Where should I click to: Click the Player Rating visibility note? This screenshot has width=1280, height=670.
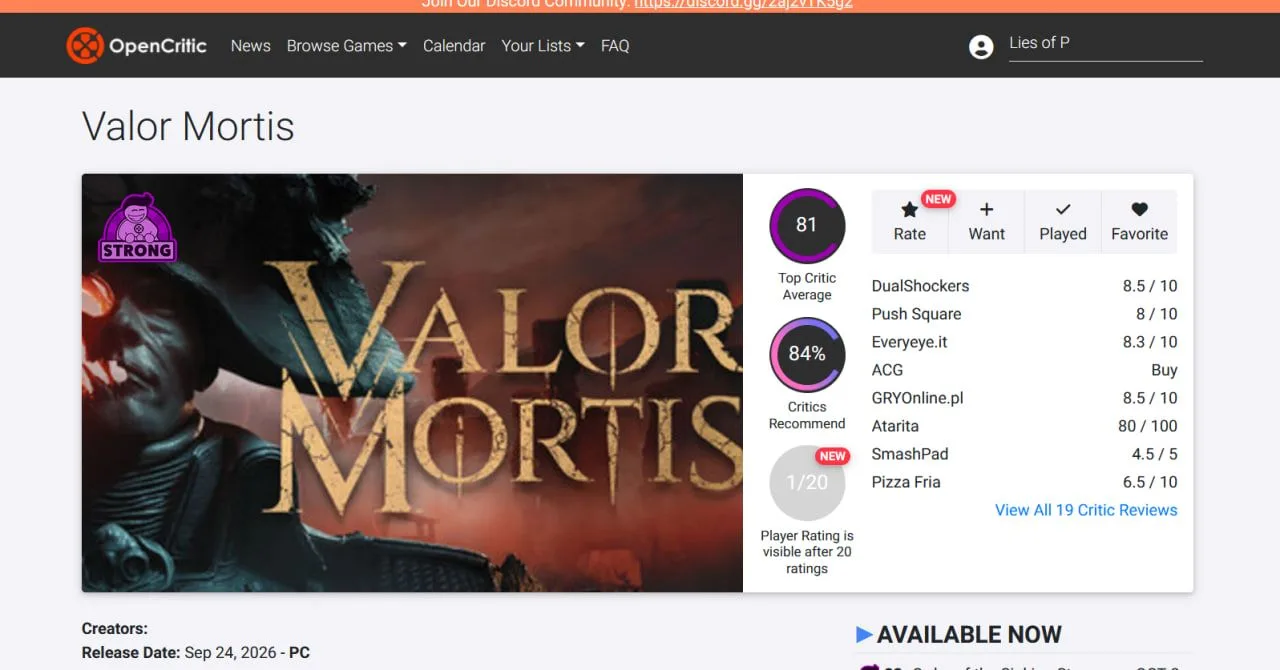807,552
